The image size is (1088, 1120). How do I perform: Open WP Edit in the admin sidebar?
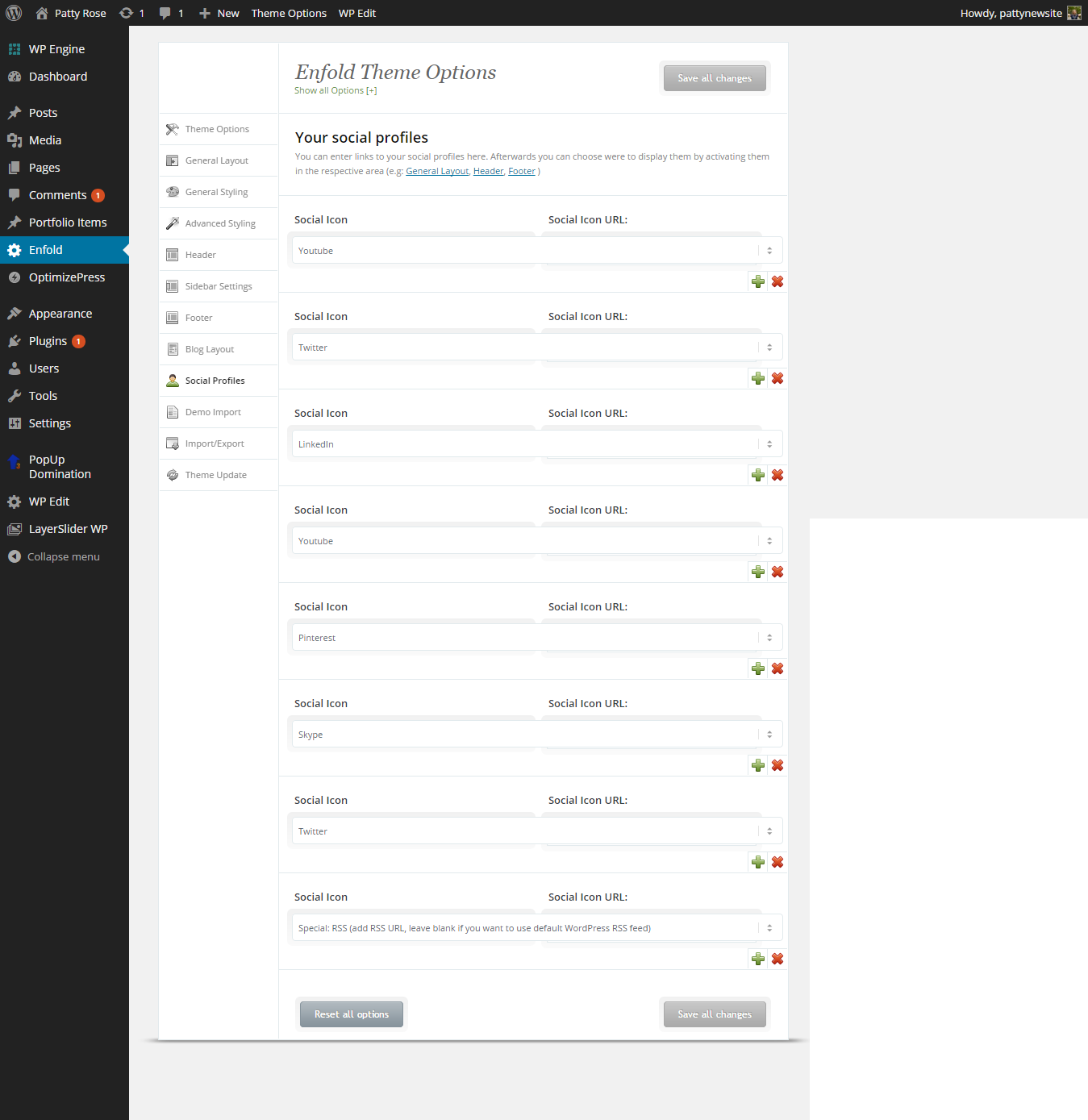tap(65, 502)
